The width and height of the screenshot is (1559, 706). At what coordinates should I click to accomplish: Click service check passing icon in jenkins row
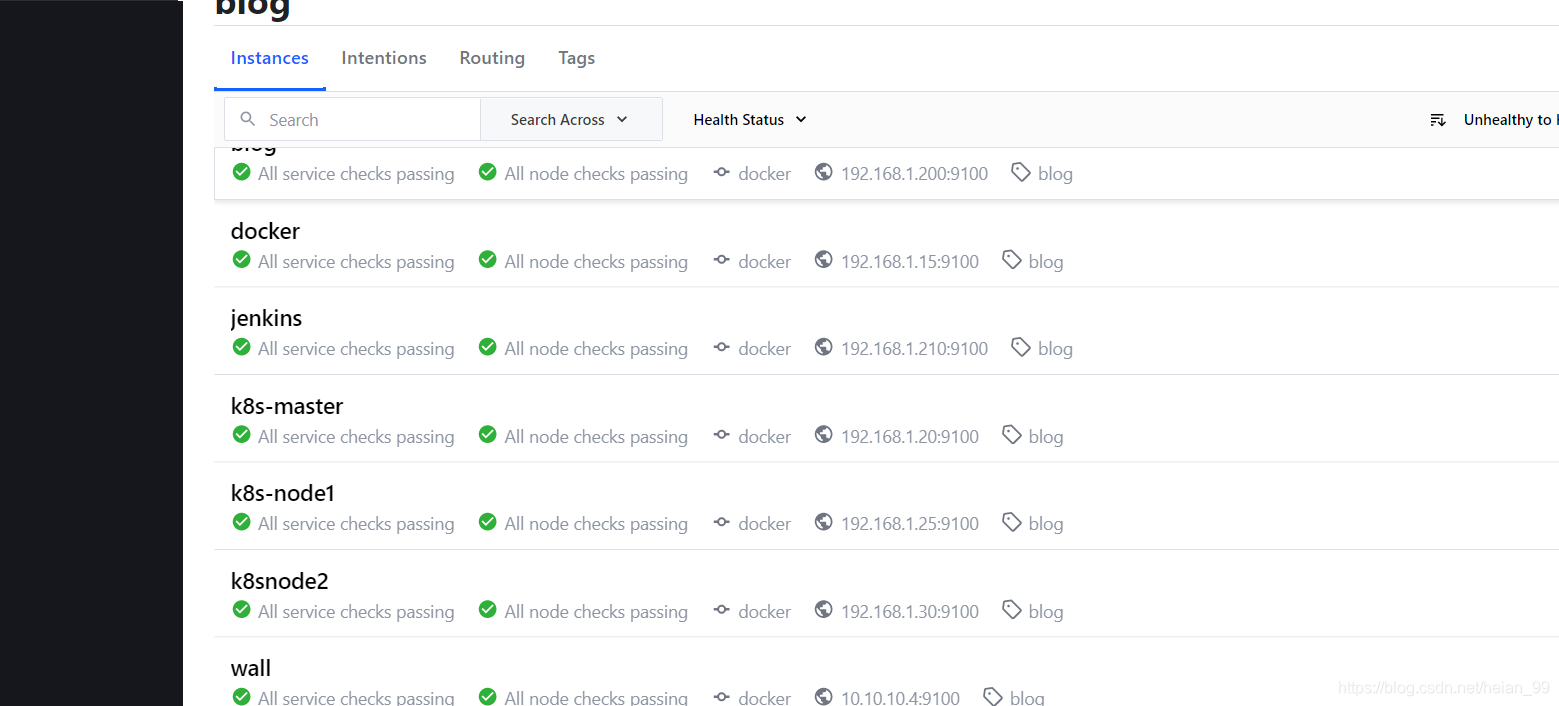tap(241, 347)
